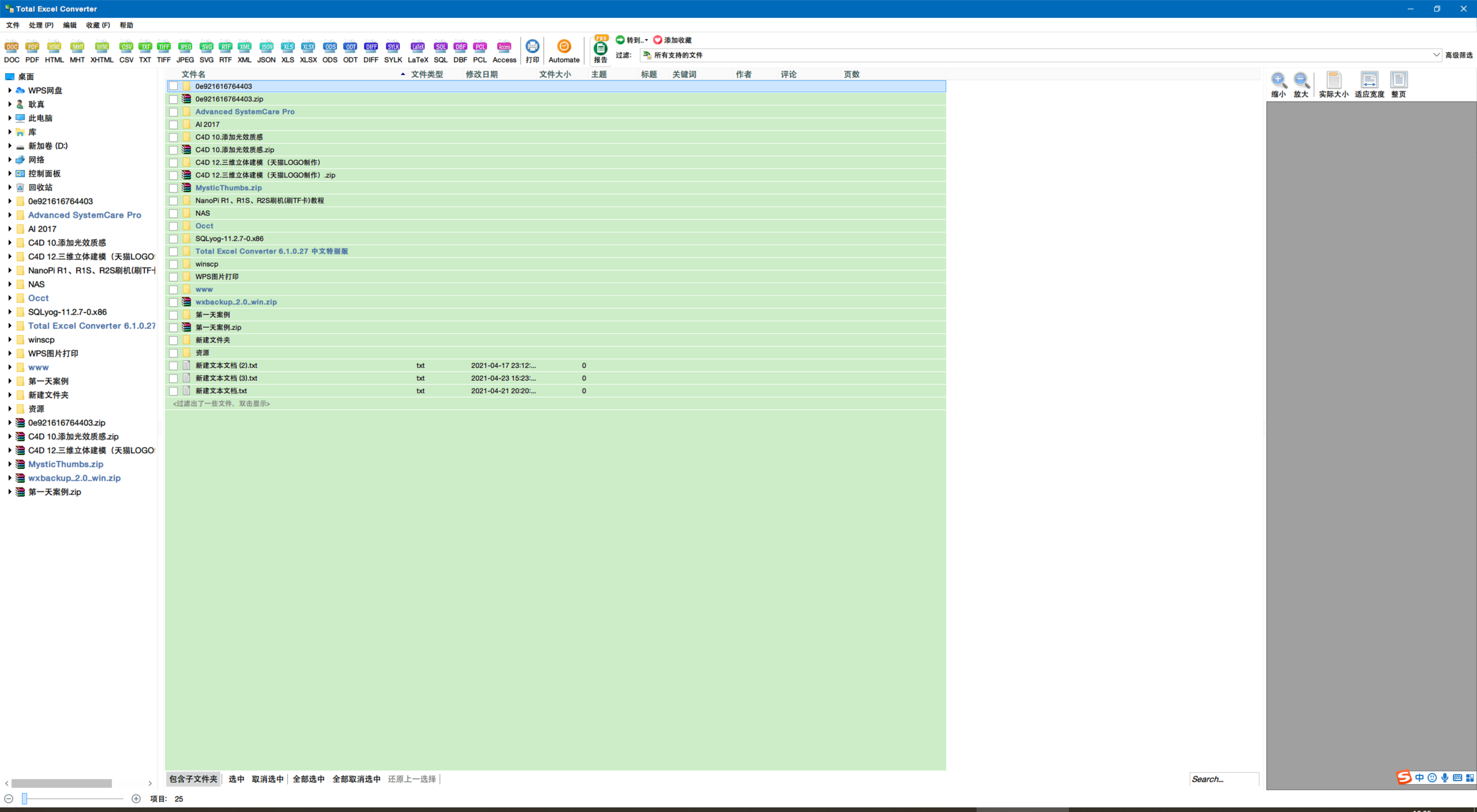Expand the Occt folder in tree
The height and width of the screenshot is (812, 1477).
(x=10, y=298)
